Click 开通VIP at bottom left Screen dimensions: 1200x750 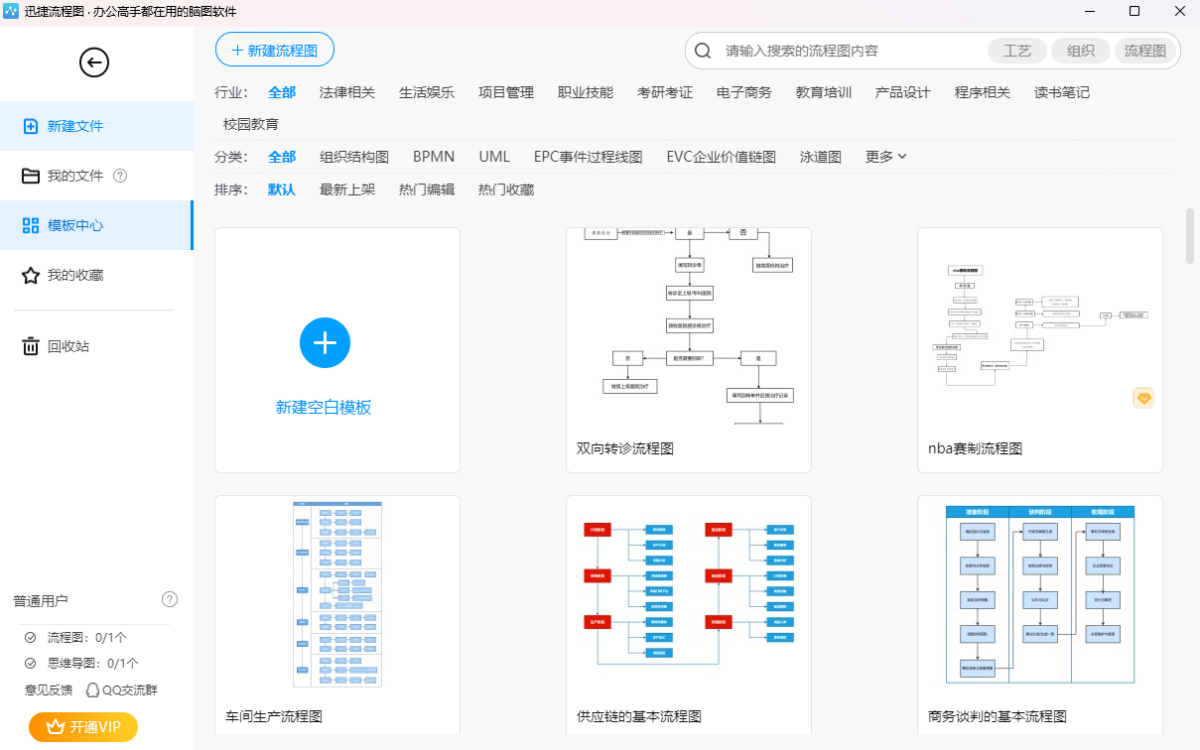(x=83, y=727)
